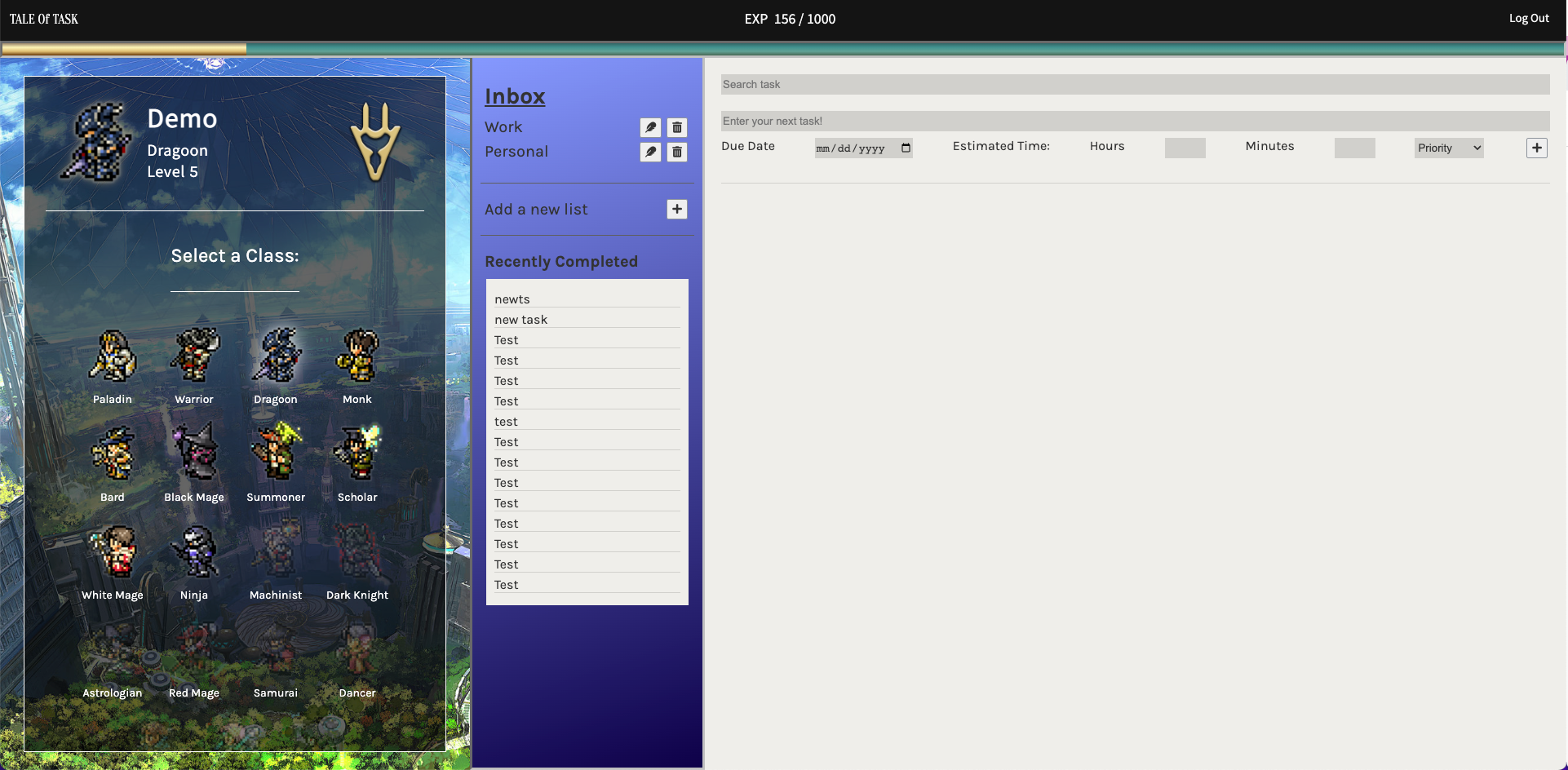Choose the Warrior class icon

tap(194, 356)
